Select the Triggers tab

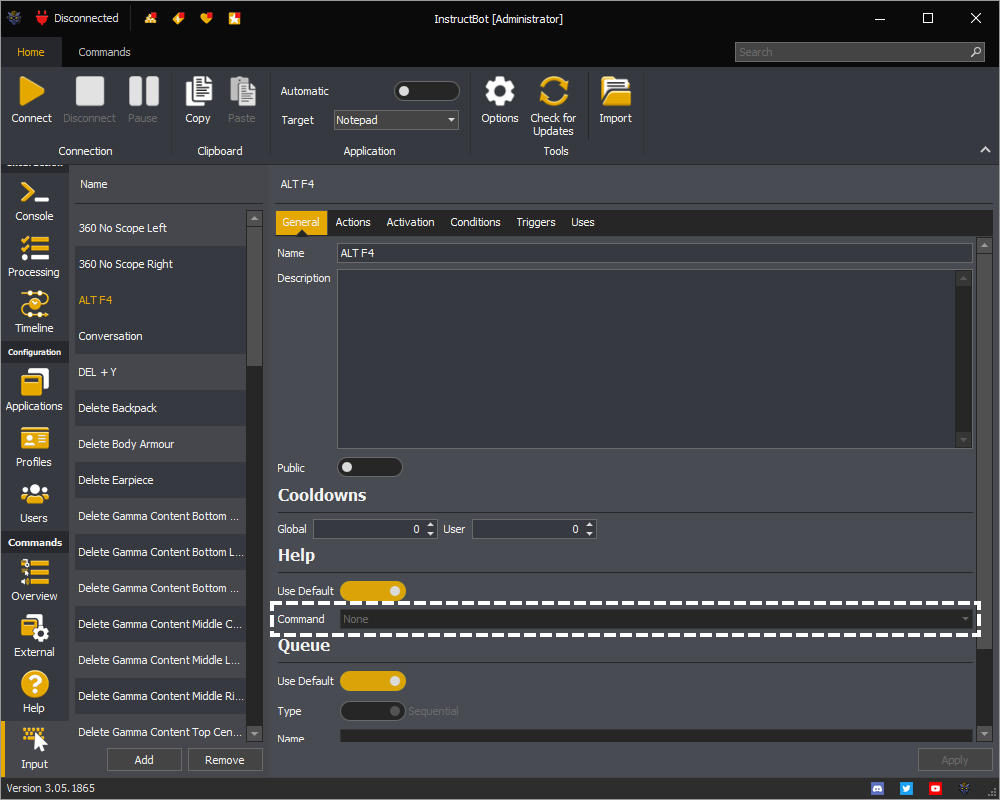(x=536, y=222)
